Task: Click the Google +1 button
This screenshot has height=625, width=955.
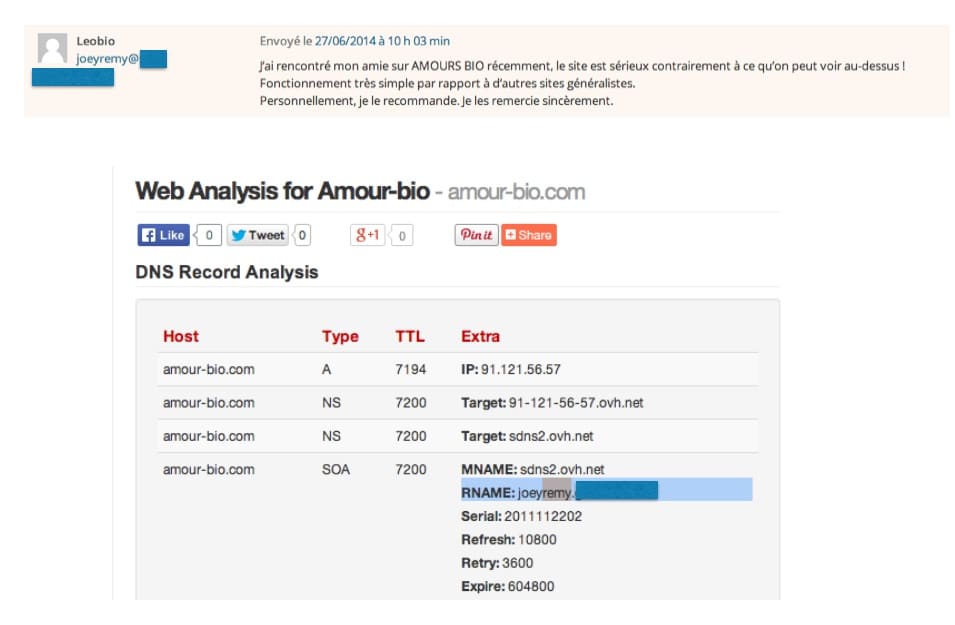Action: [x=367, y=235]
